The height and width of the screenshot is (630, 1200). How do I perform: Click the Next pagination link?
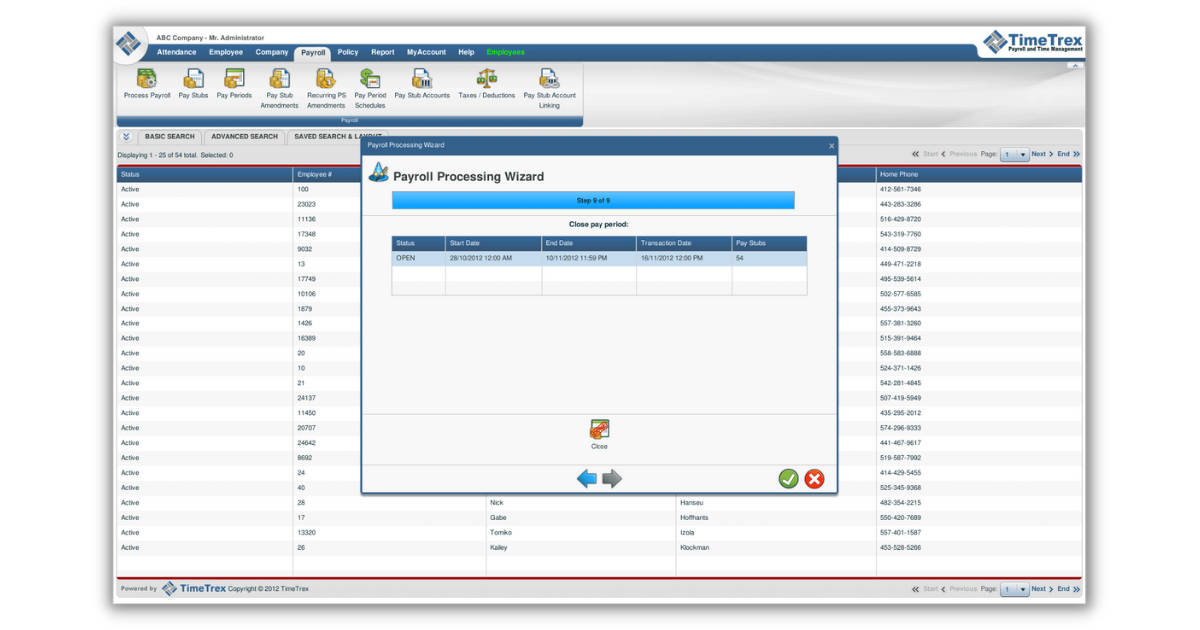[1038, 154]
